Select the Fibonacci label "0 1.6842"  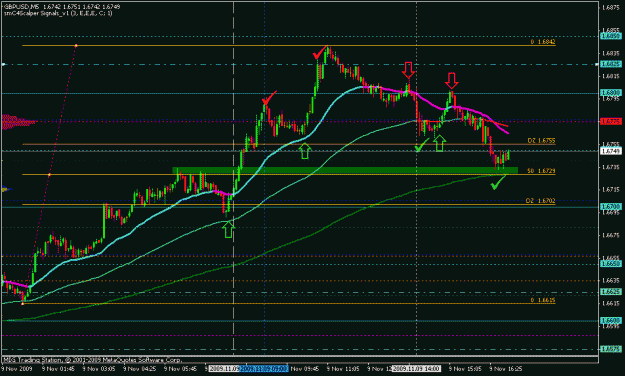[x=542, y=41]
